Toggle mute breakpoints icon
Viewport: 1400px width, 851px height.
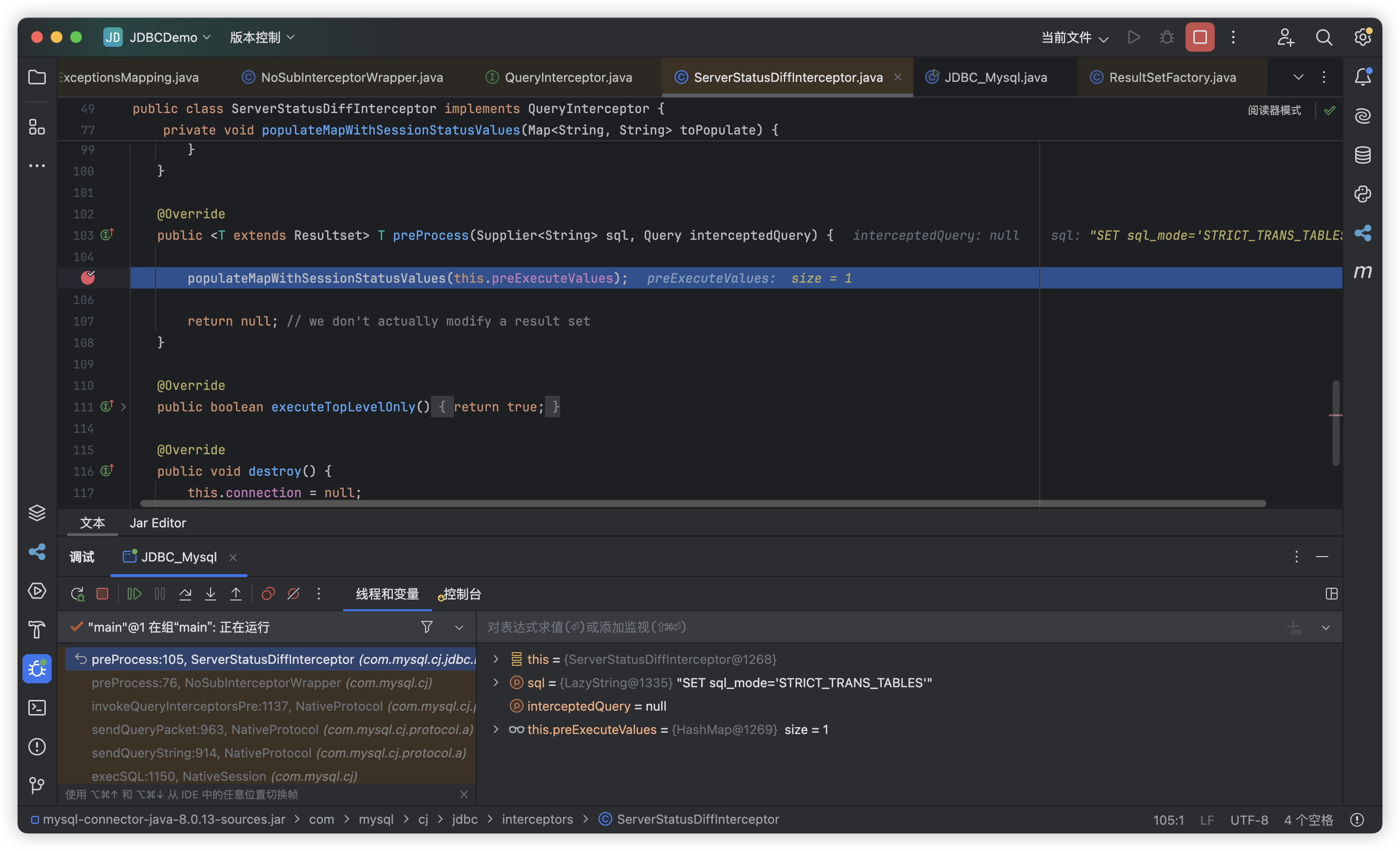pyautogui.click(x=293, y=594)
